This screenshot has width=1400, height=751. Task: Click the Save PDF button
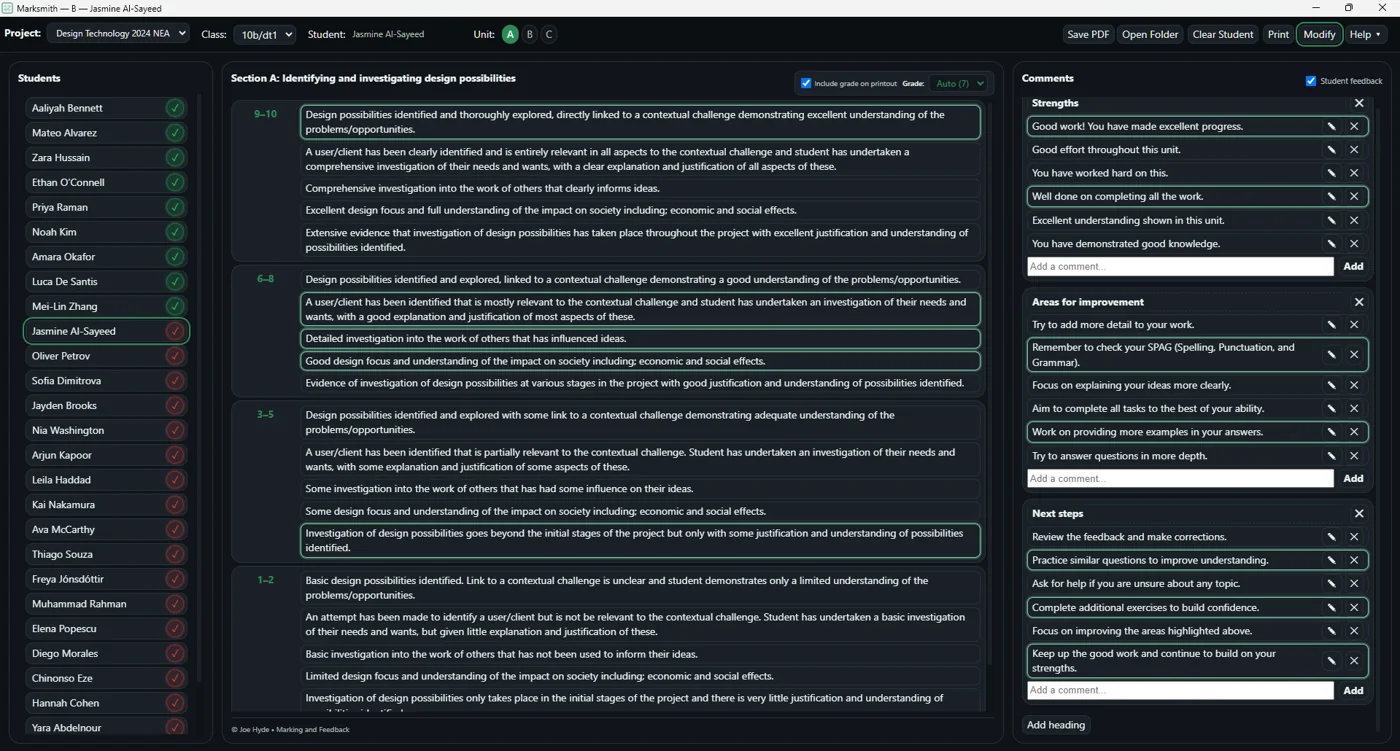coord(1088,34)
